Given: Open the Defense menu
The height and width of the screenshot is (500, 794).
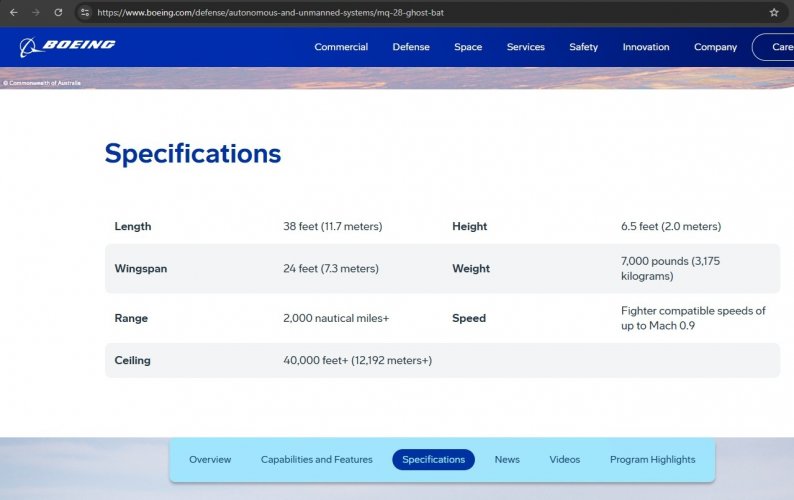Looking at the screenshot, I should point(411,47).
